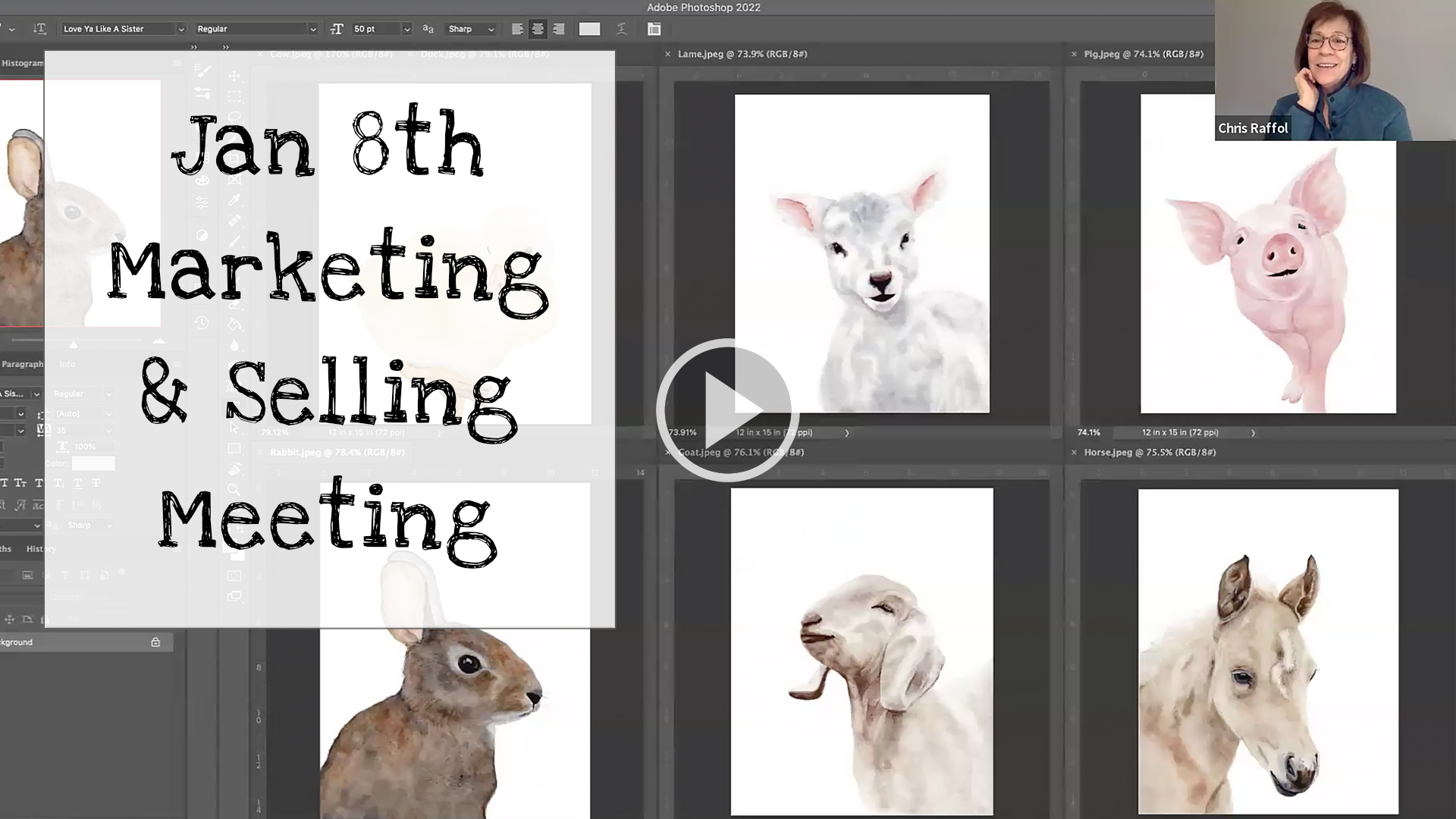
Task: Click the Background layer lock icon
Action: coord(155,642)
